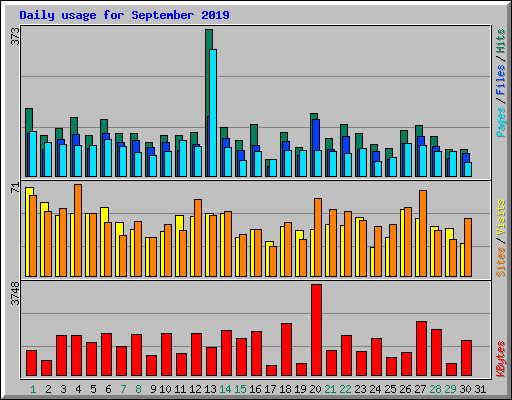This screenshot has width=512, height=400.
Task: Click day label '14' on x-axis
Action: coord(225,389)
